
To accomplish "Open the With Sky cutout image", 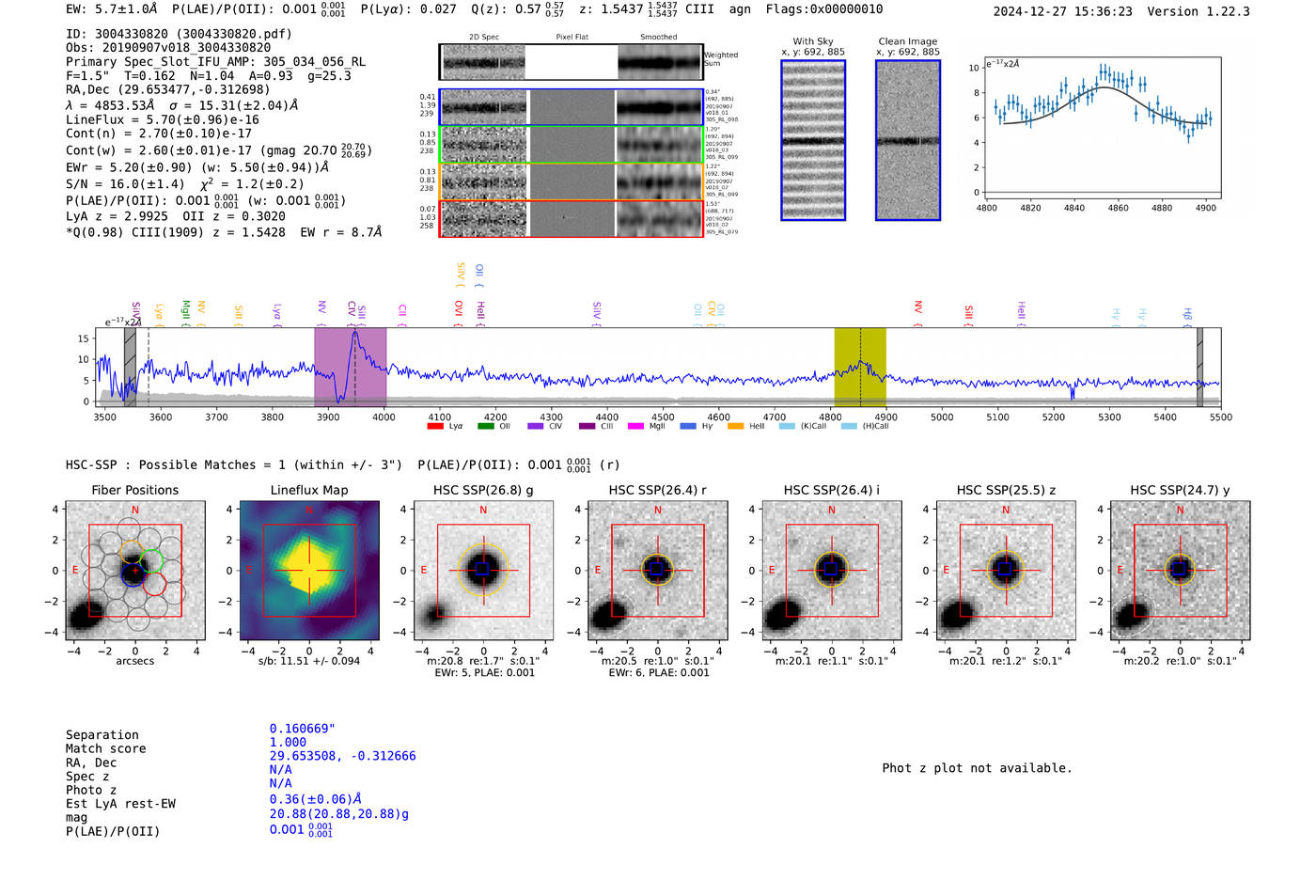I will pos(813,140).
